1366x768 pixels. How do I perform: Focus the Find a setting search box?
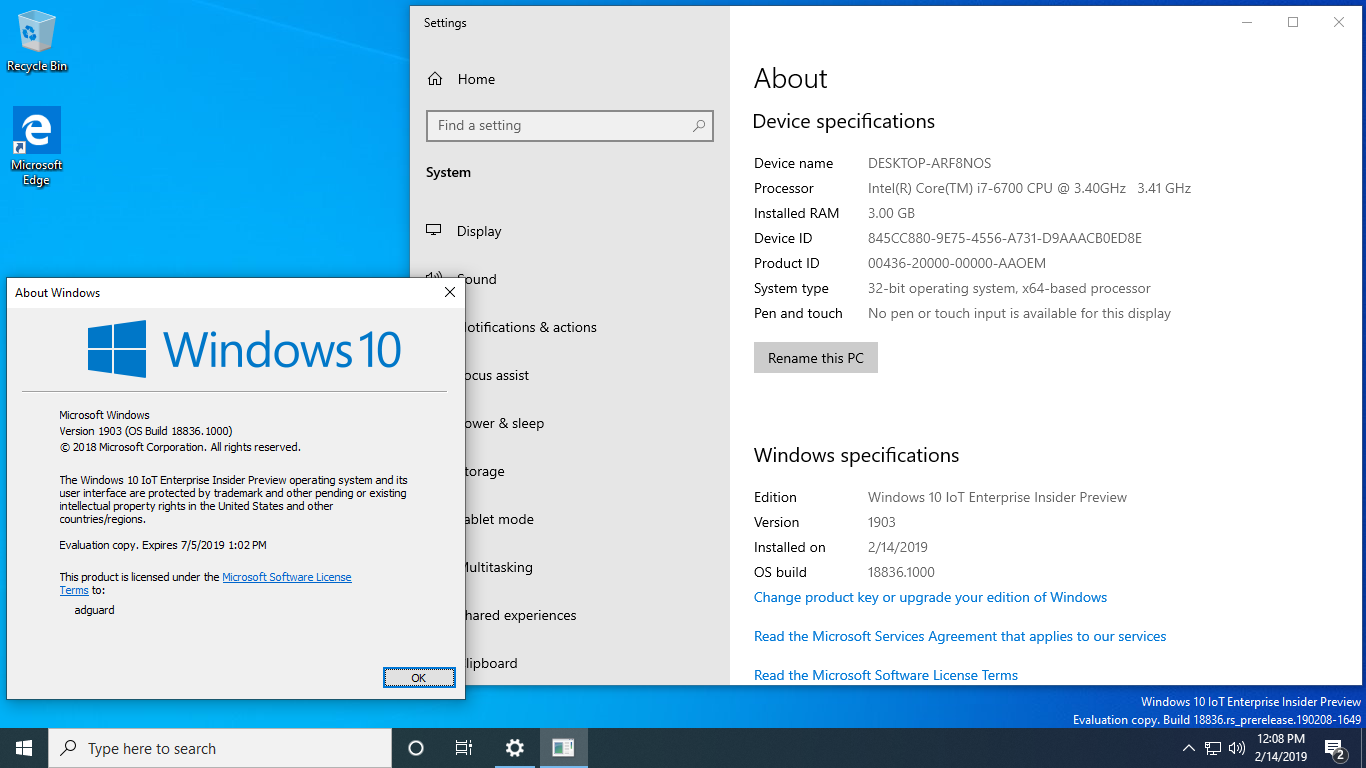pyautogui.click(x=570, y=126)
